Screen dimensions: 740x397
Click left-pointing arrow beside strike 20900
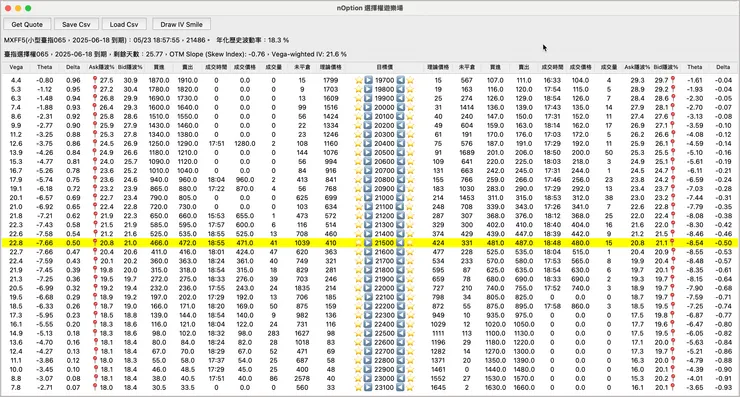(400, 188)
